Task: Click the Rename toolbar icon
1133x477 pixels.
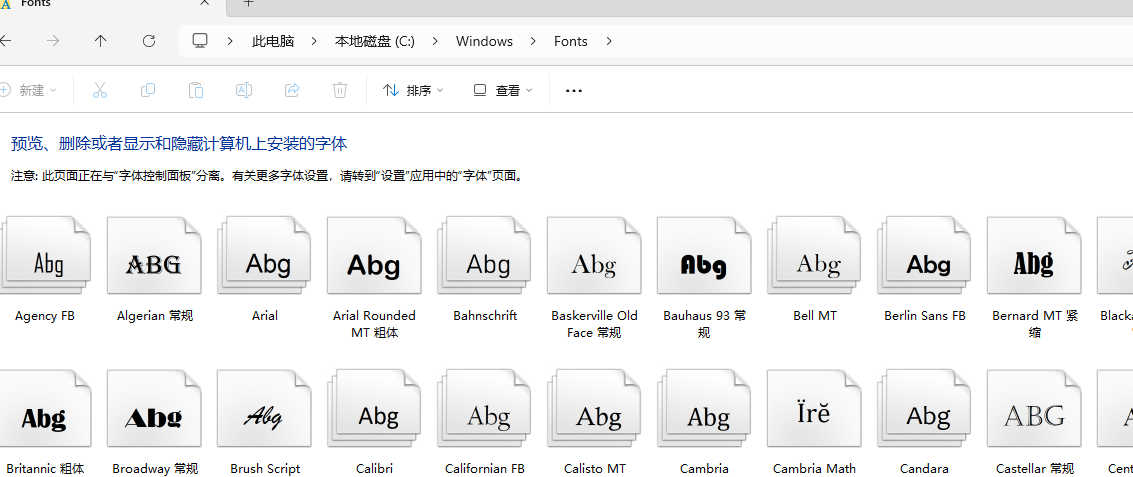Action: 244,90
